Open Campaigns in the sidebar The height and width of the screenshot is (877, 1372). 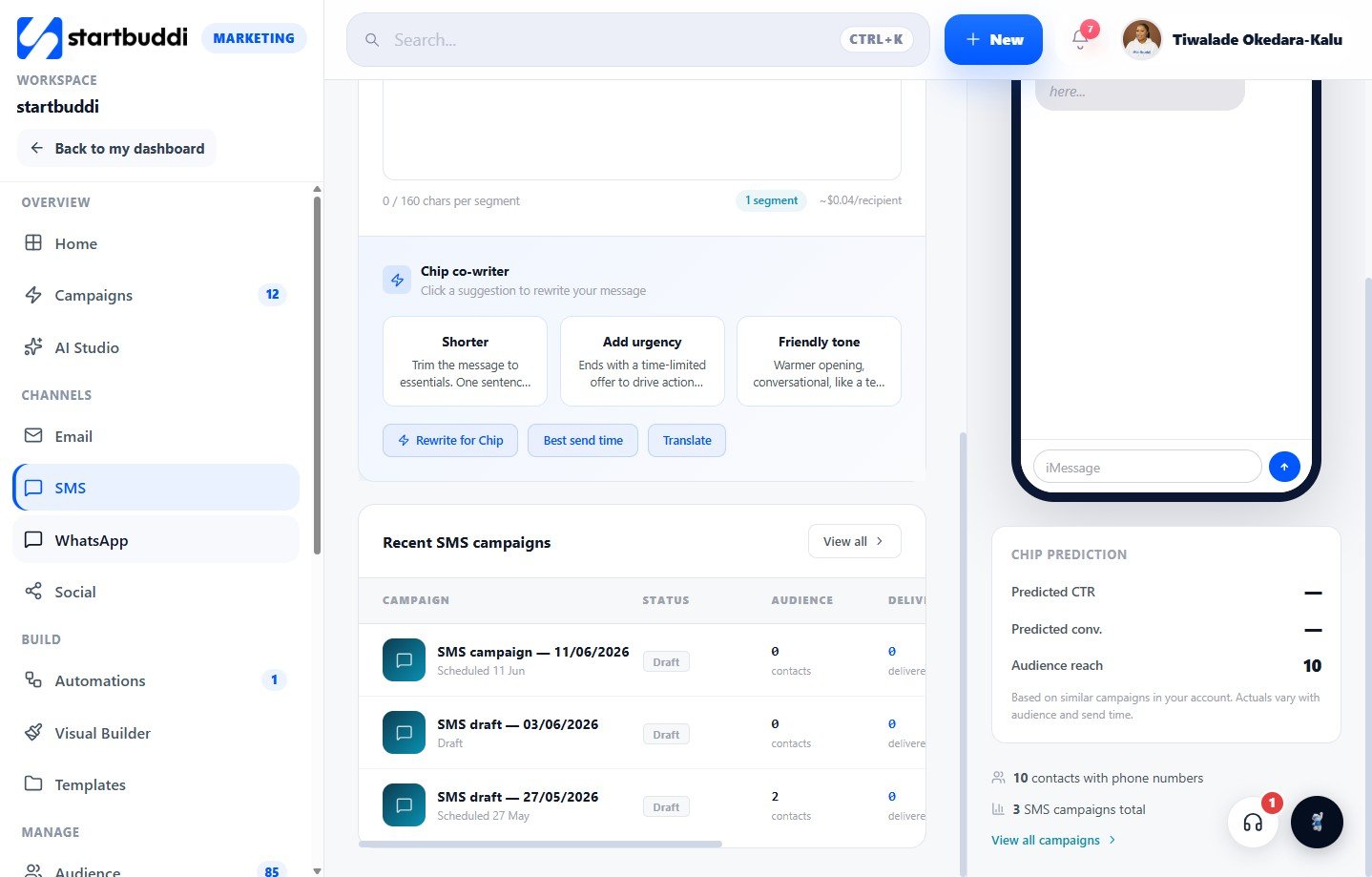click(x=156, y=295)
